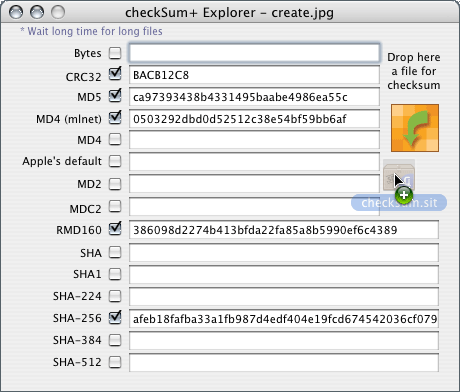This screenshot has width=460, height=392.
Task: Close the checkSum+ Explorer window
Action: click(x=16, y=12)
